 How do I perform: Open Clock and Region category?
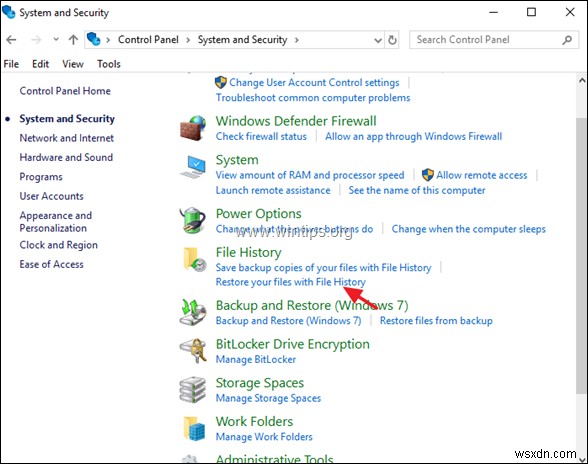[58, 245]
